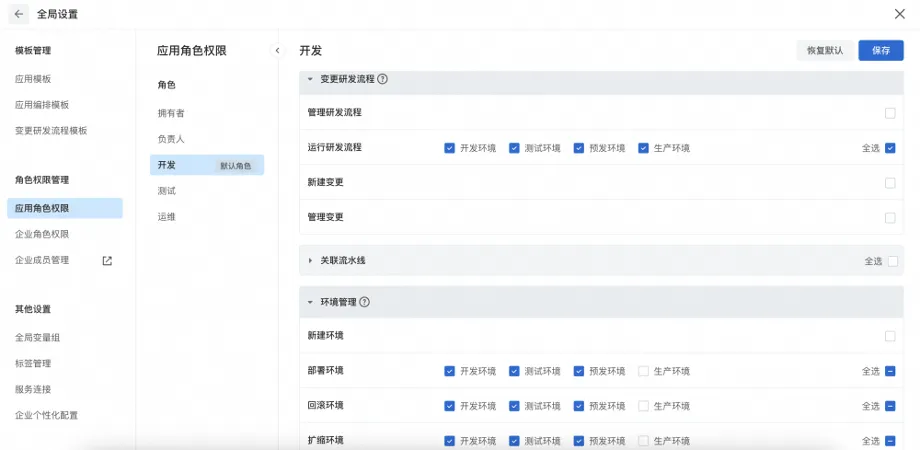The width and height of the screenshot is (920, 450).
Task: Open 变更研发流程模板 in the sidebar
Action: tap(51, 130)
